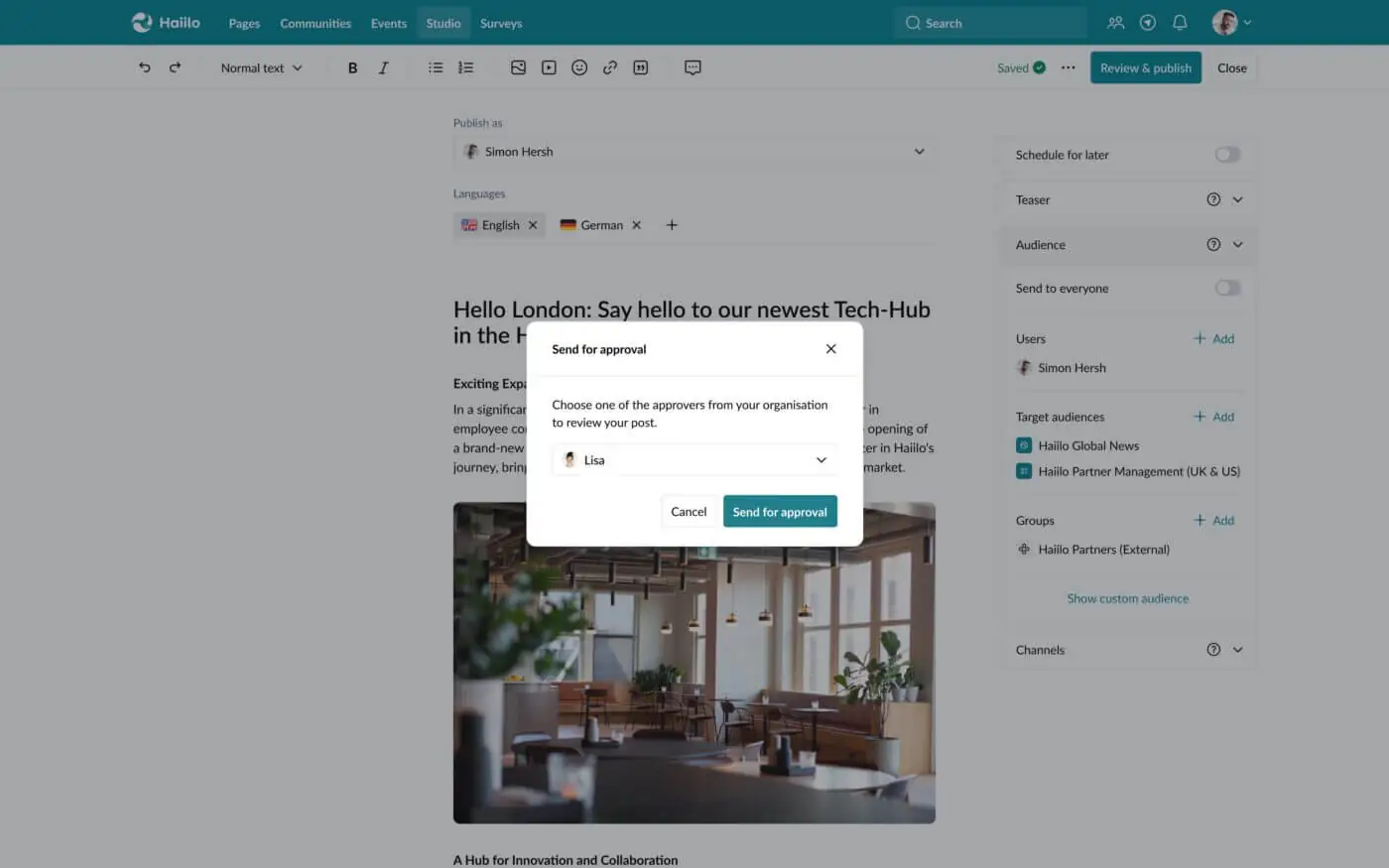Open the Communities menu

[x=316, y=23]
